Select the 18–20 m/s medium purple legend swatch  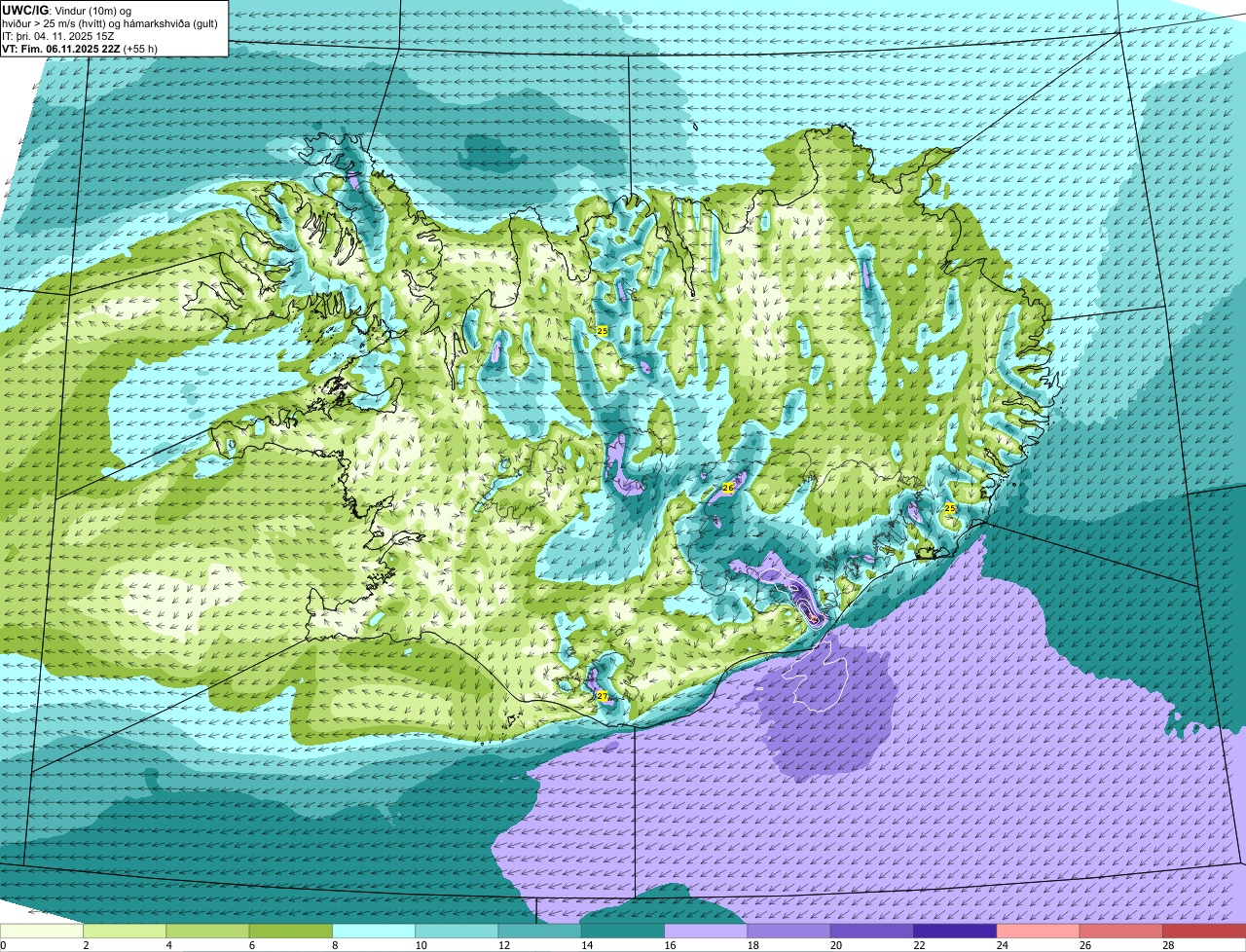click(x=789, y=931)
